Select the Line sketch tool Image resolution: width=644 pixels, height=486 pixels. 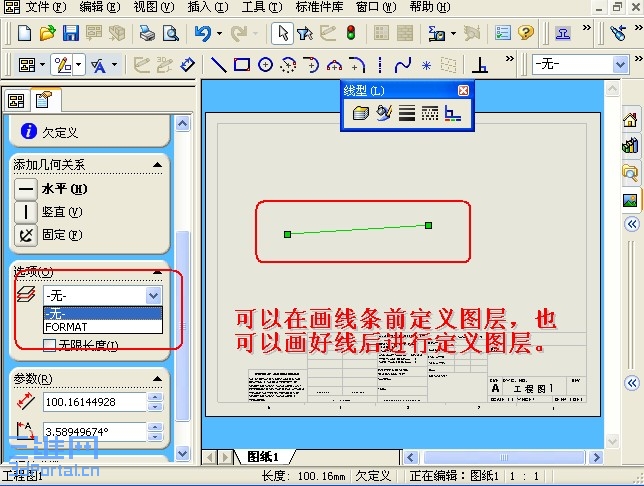coord(218,65)
